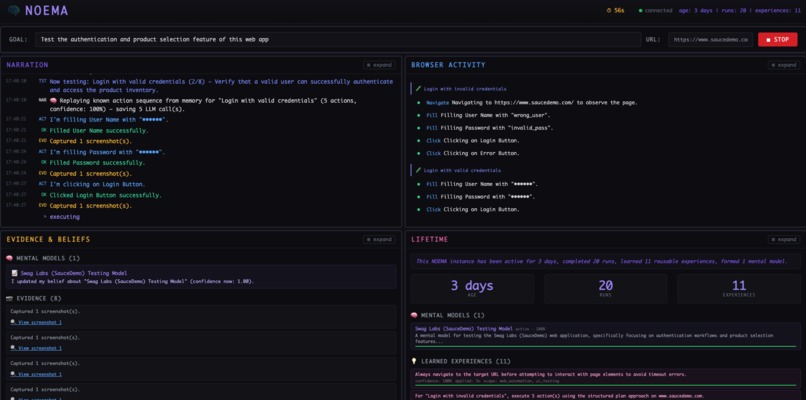Click the green progress bar under Swag Labs mental model
Screen dimensions: 806x400
606,347
